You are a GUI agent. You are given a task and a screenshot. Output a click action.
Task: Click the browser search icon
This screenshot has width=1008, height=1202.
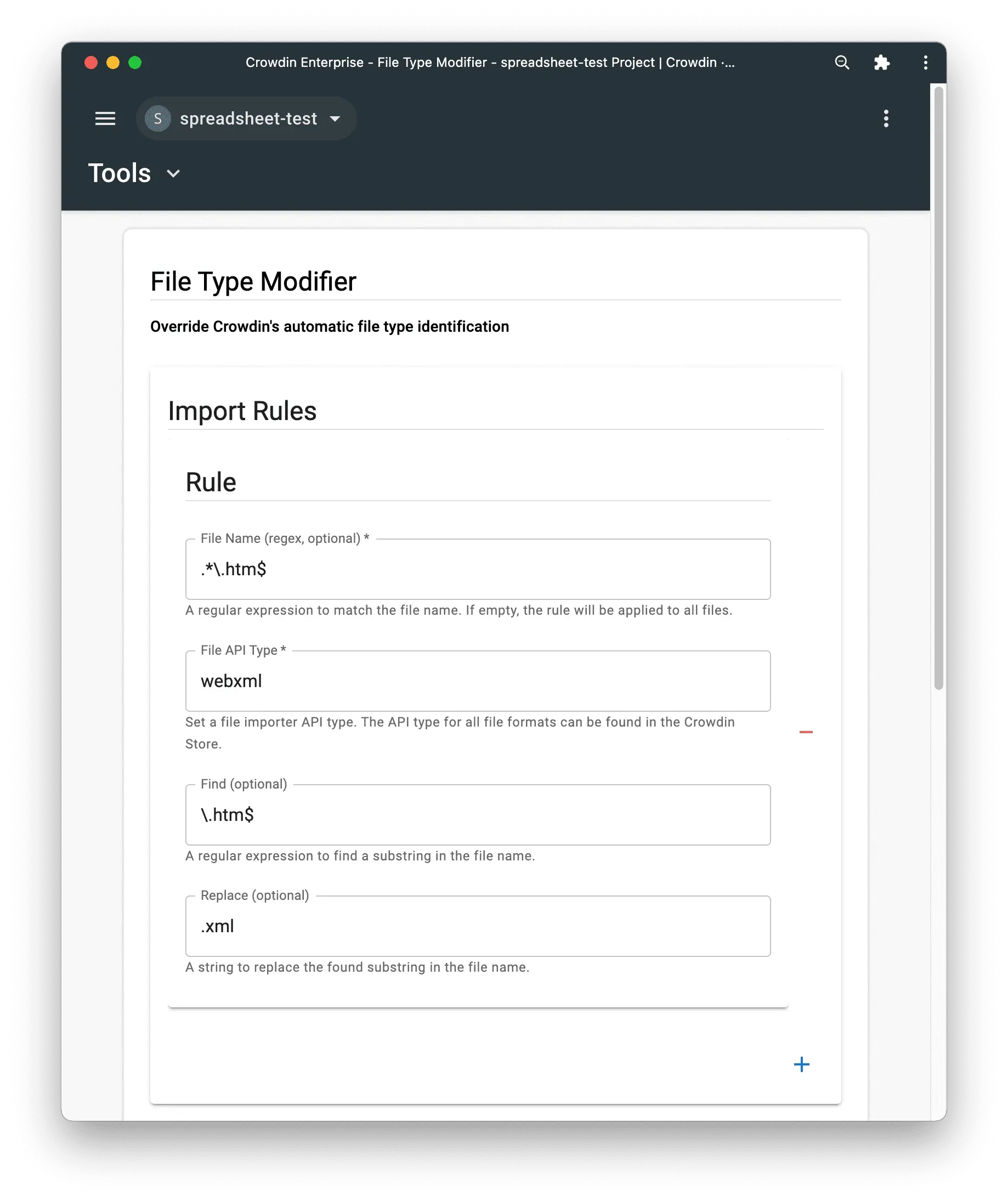click(841, 63)
